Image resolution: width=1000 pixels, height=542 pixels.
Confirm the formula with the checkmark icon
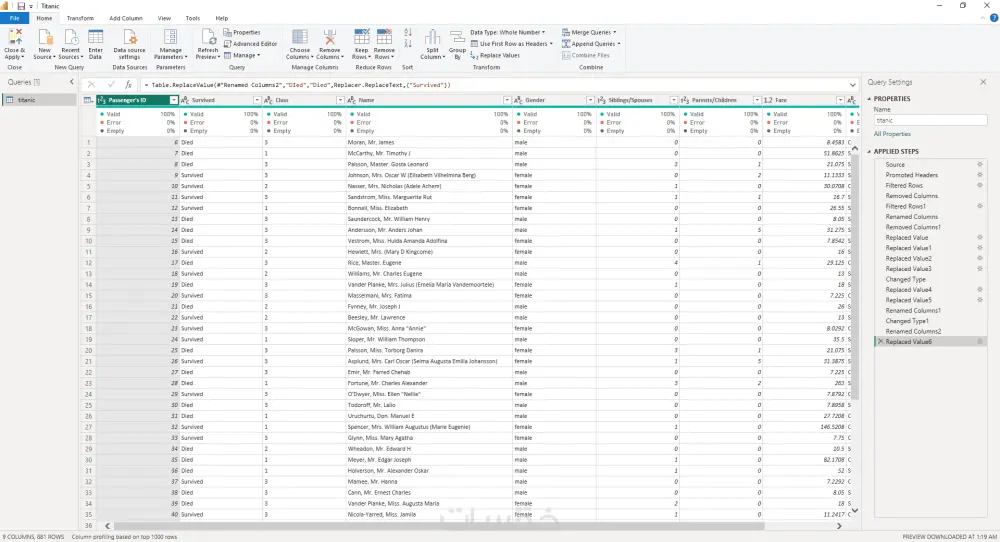(x=111, y=84)
